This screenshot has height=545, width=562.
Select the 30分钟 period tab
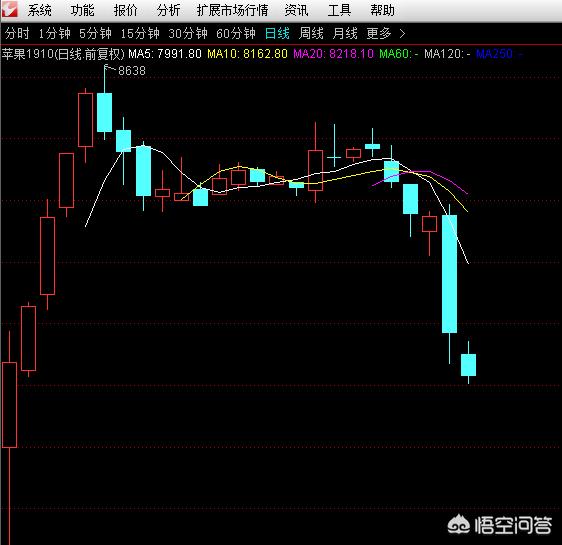(x=188, y=34)
